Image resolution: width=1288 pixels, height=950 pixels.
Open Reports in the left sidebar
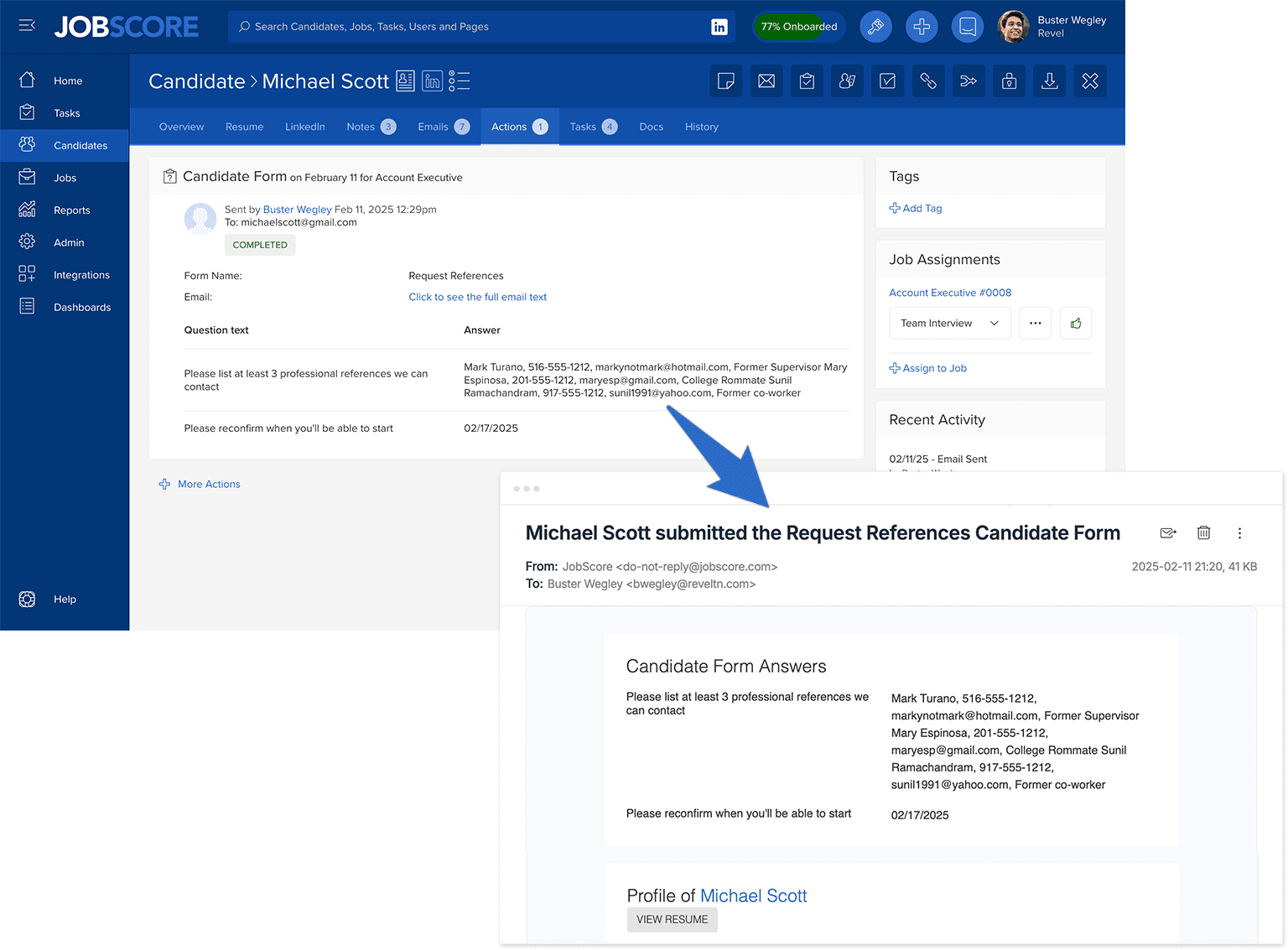click(71, 210)
